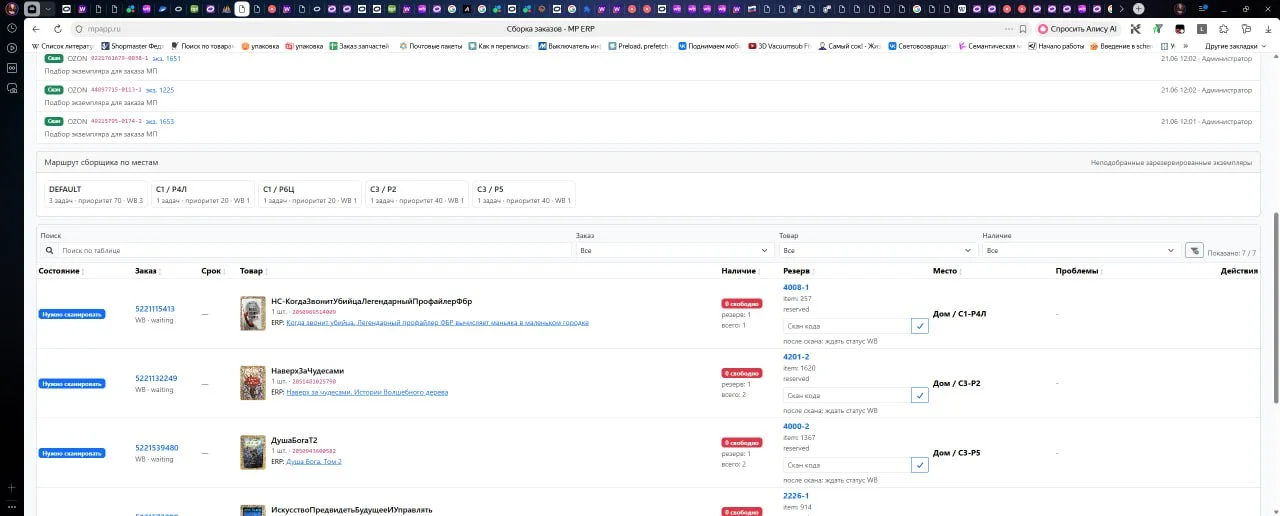
Task: Sort table by Состояние column header
Action: [x=59, y=271]
